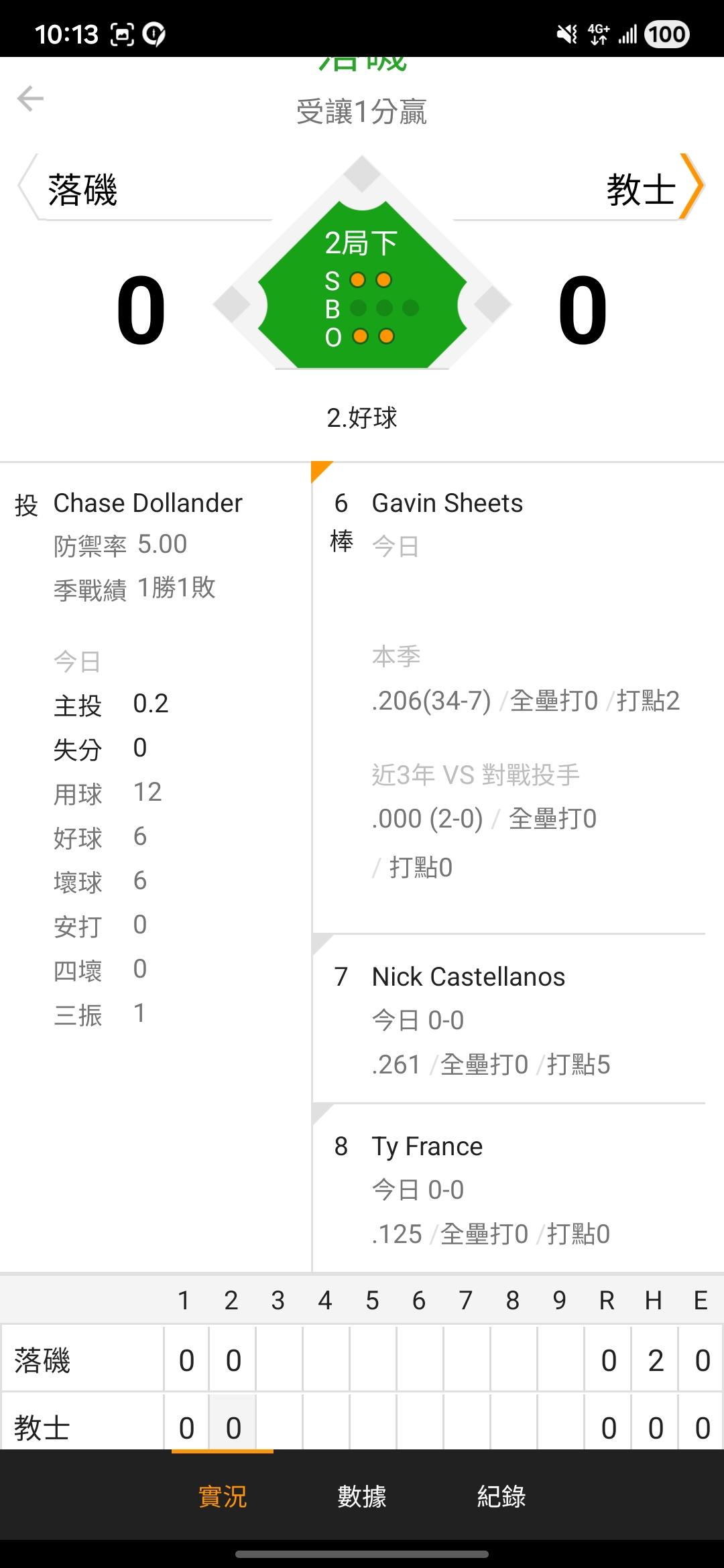Open the 數據 tab
The image size is (724, 1568).
[362, 1496]
